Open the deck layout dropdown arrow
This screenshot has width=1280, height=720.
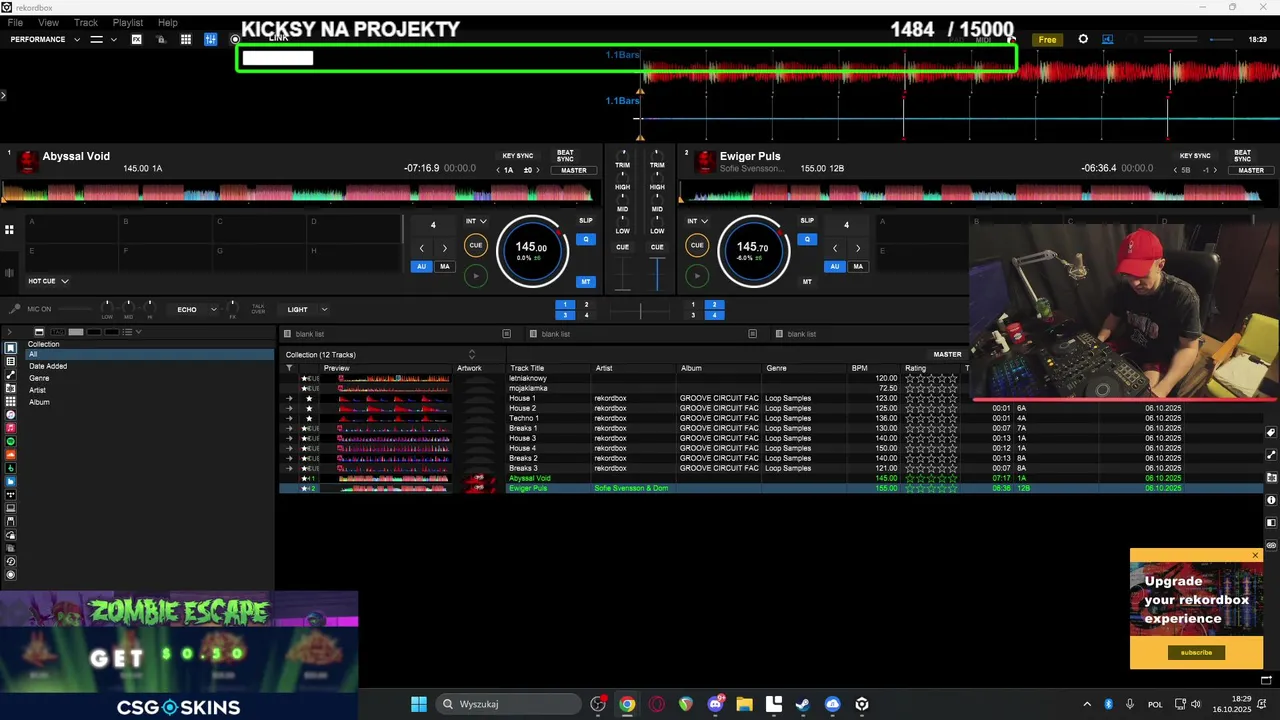113,39
